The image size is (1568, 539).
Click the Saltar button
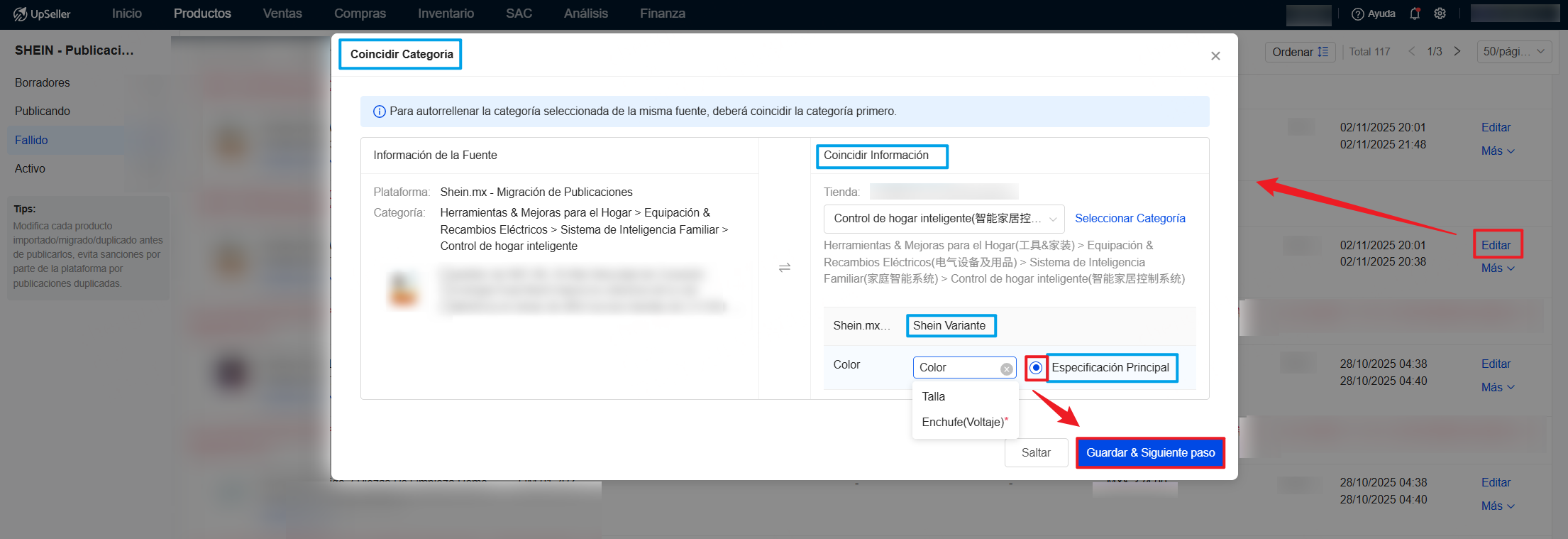[x=1036, y=453]
